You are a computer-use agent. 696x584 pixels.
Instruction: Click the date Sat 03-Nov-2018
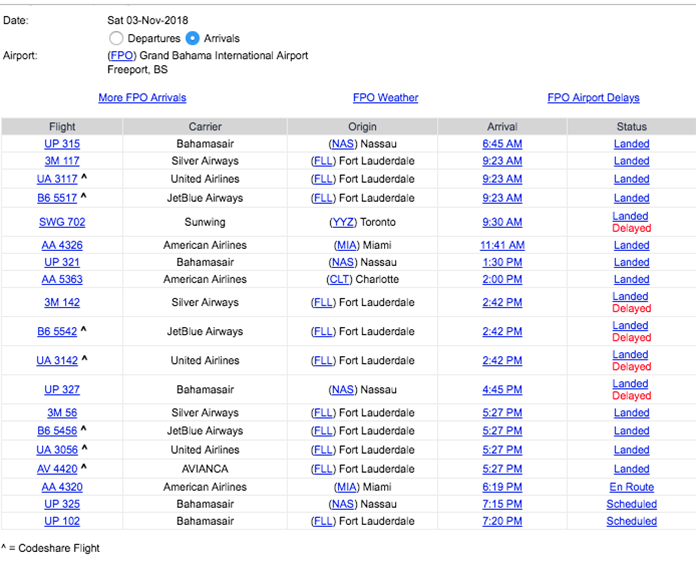[x=148, y=20]
